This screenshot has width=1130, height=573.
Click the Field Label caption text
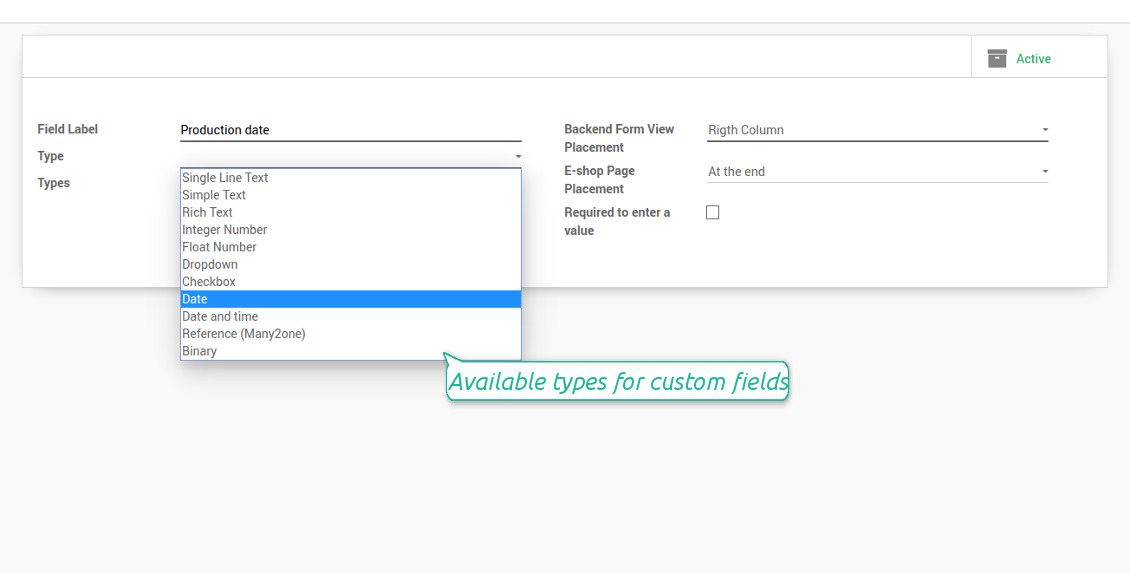(68, 129)
